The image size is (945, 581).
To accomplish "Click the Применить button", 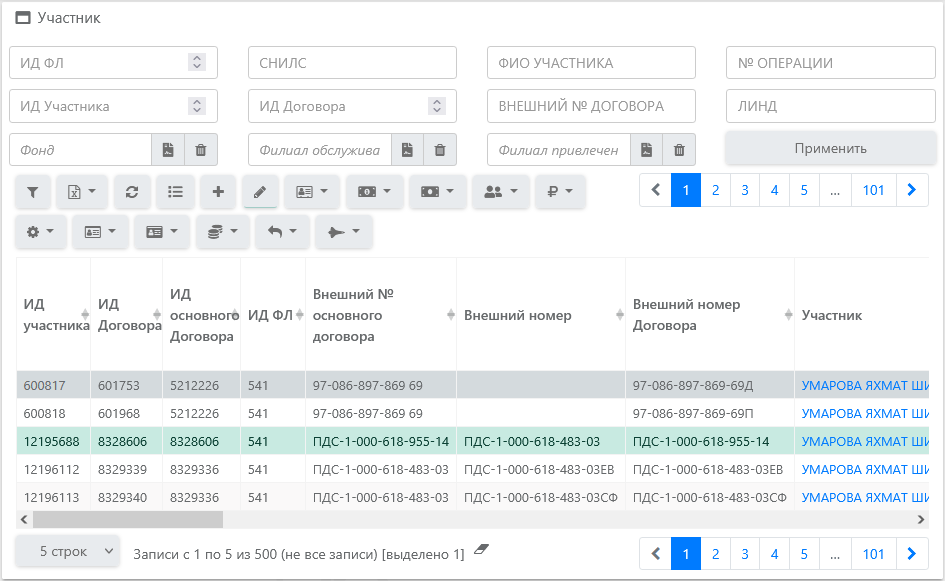I will tap(830, 148).
